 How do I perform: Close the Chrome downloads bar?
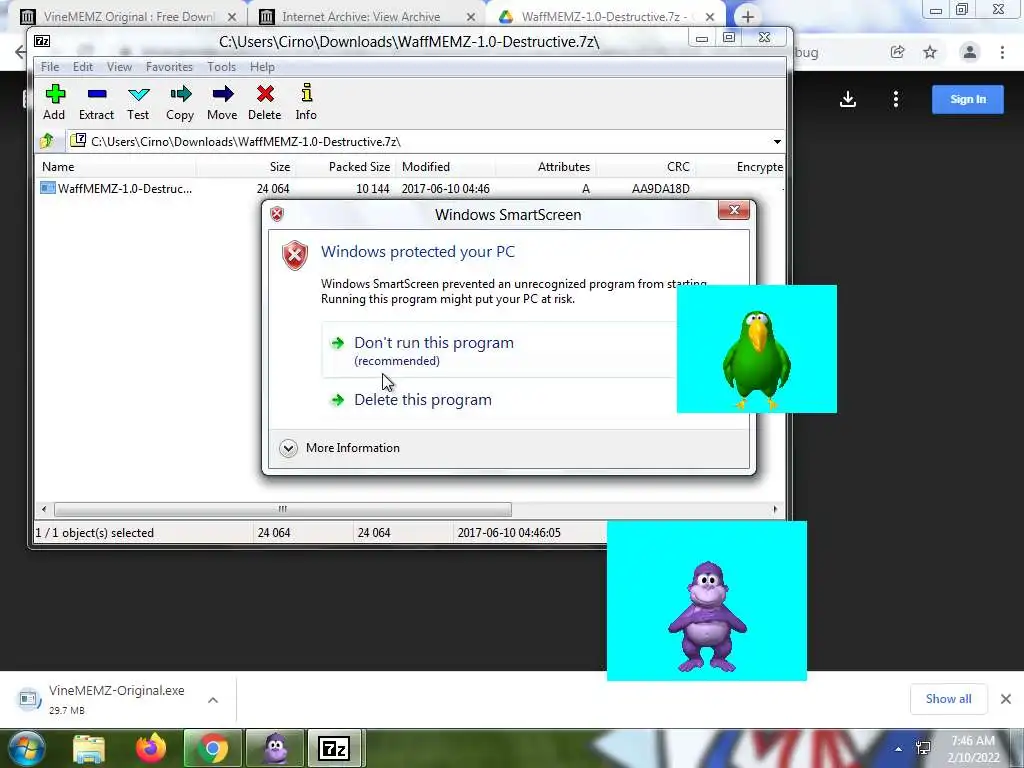[1006, 699]
